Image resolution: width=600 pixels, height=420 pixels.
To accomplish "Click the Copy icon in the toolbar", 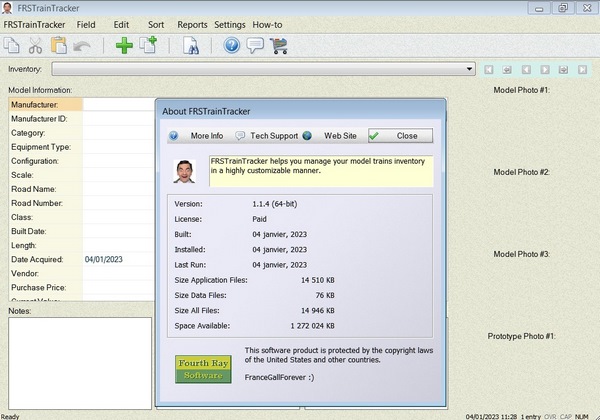I will click(x=11, y=46).
